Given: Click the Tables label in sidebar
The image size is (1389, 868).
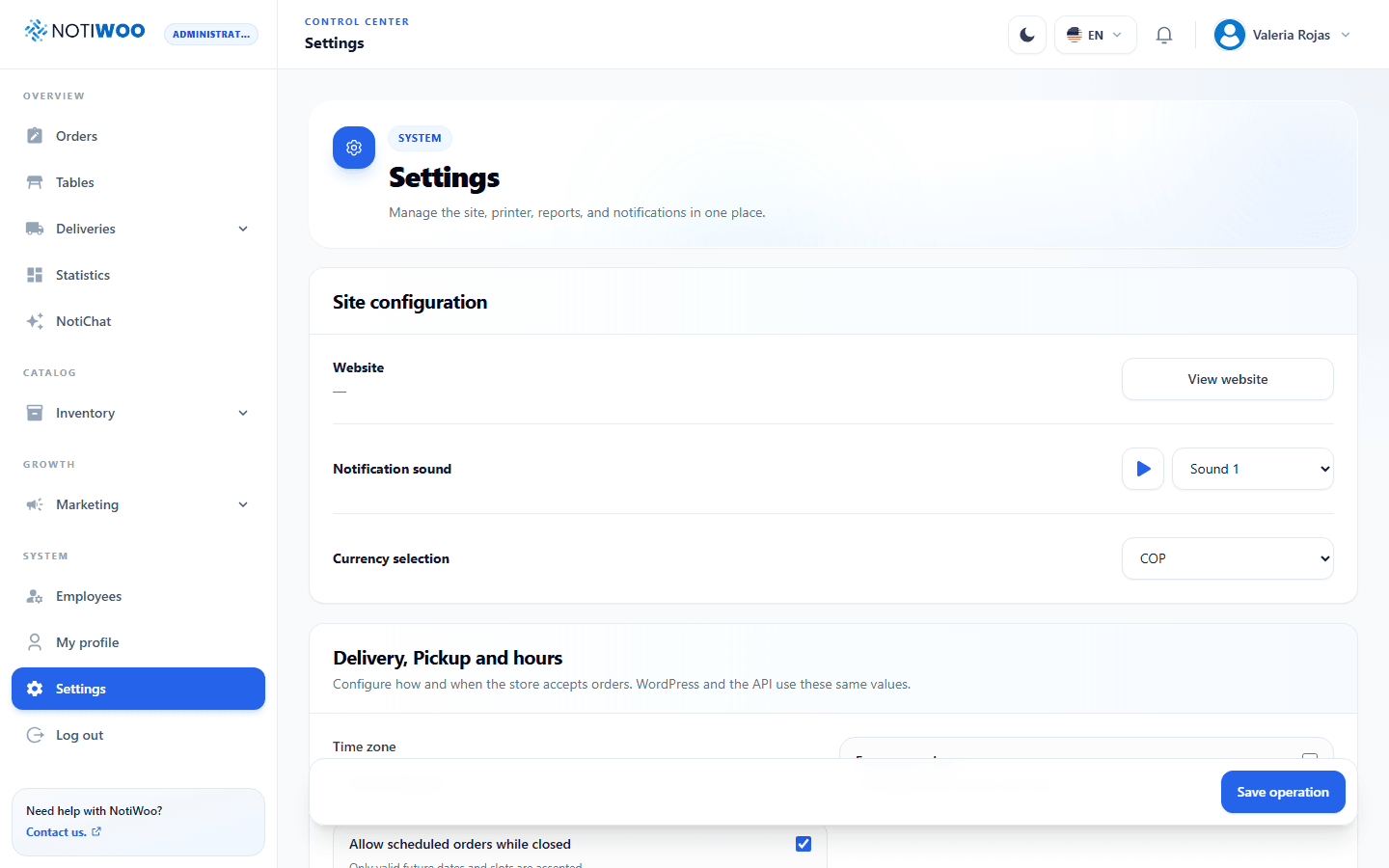Looking at the screenshot, I should tap(75, 182).
